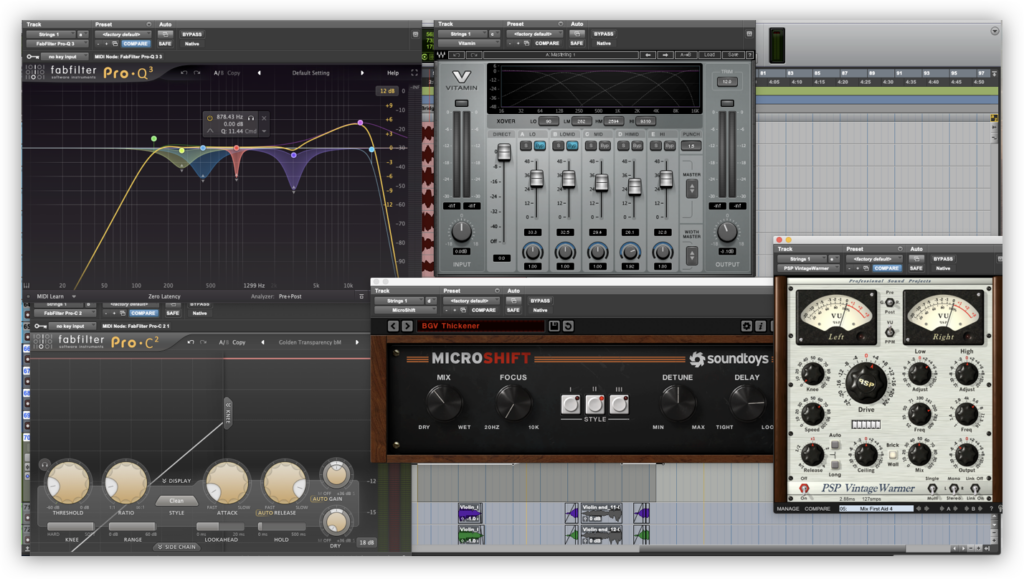
Task: Toggle the band power icon in popup
Action: coord(210,118)
